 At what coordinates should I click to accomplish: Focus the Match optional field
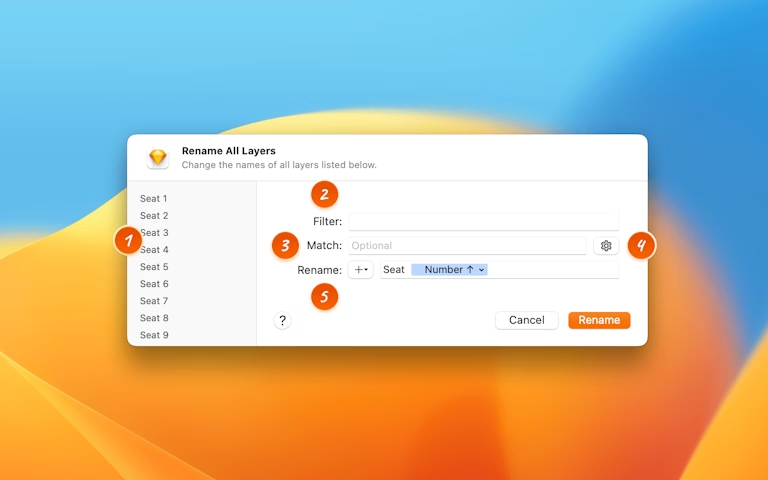467,245
